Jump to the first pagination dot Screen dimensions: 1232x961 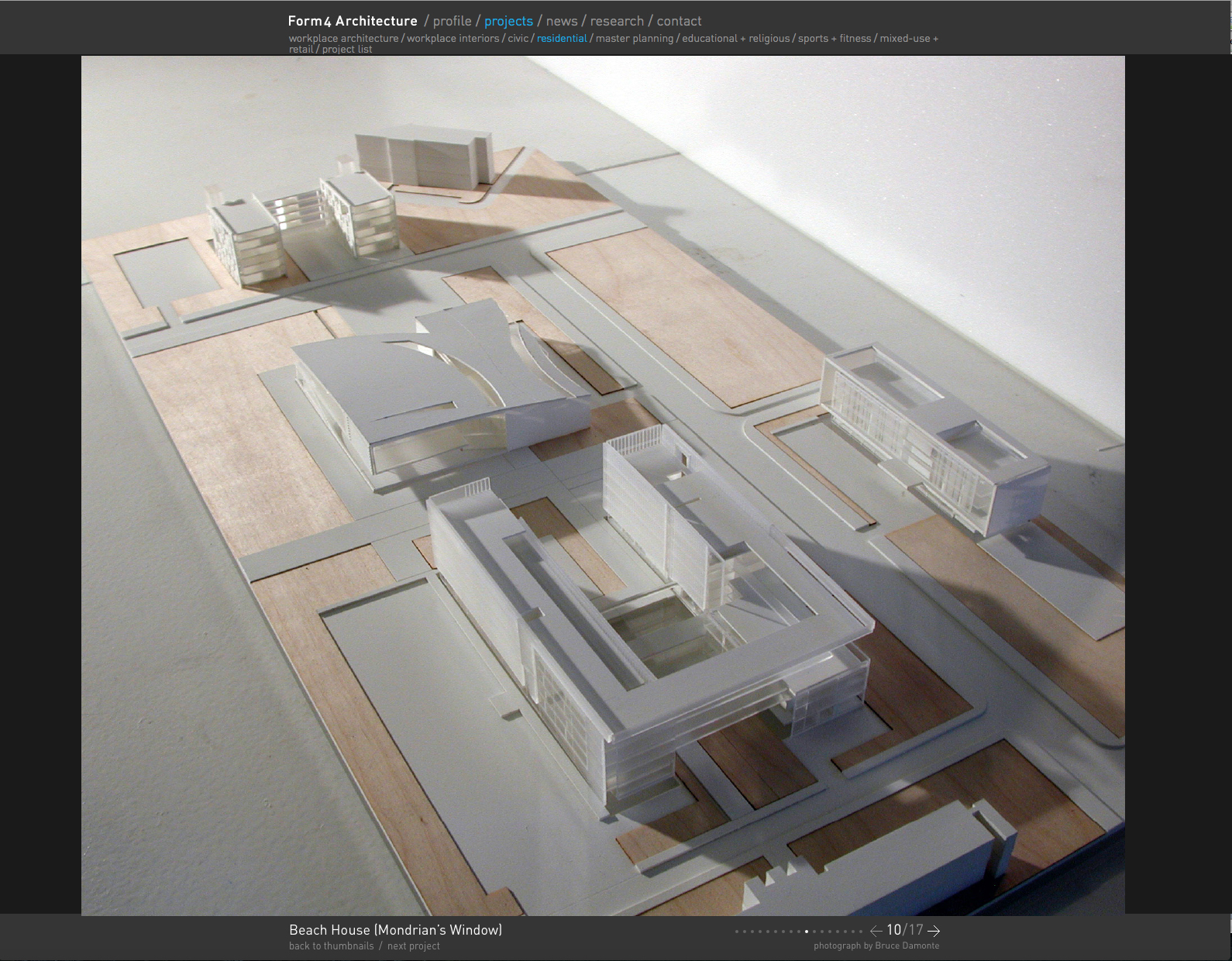click(736, 932)
